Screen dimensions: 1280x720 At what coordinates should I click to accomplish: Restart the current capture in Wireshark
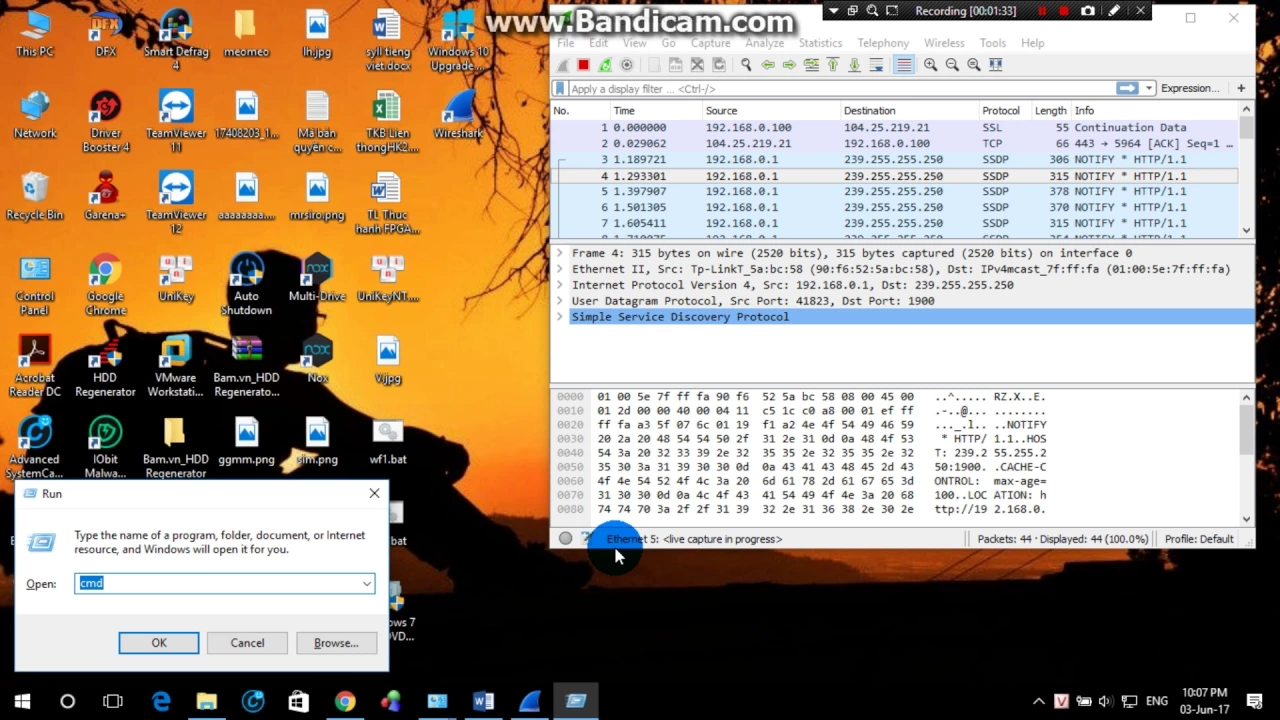click(605, 65)
